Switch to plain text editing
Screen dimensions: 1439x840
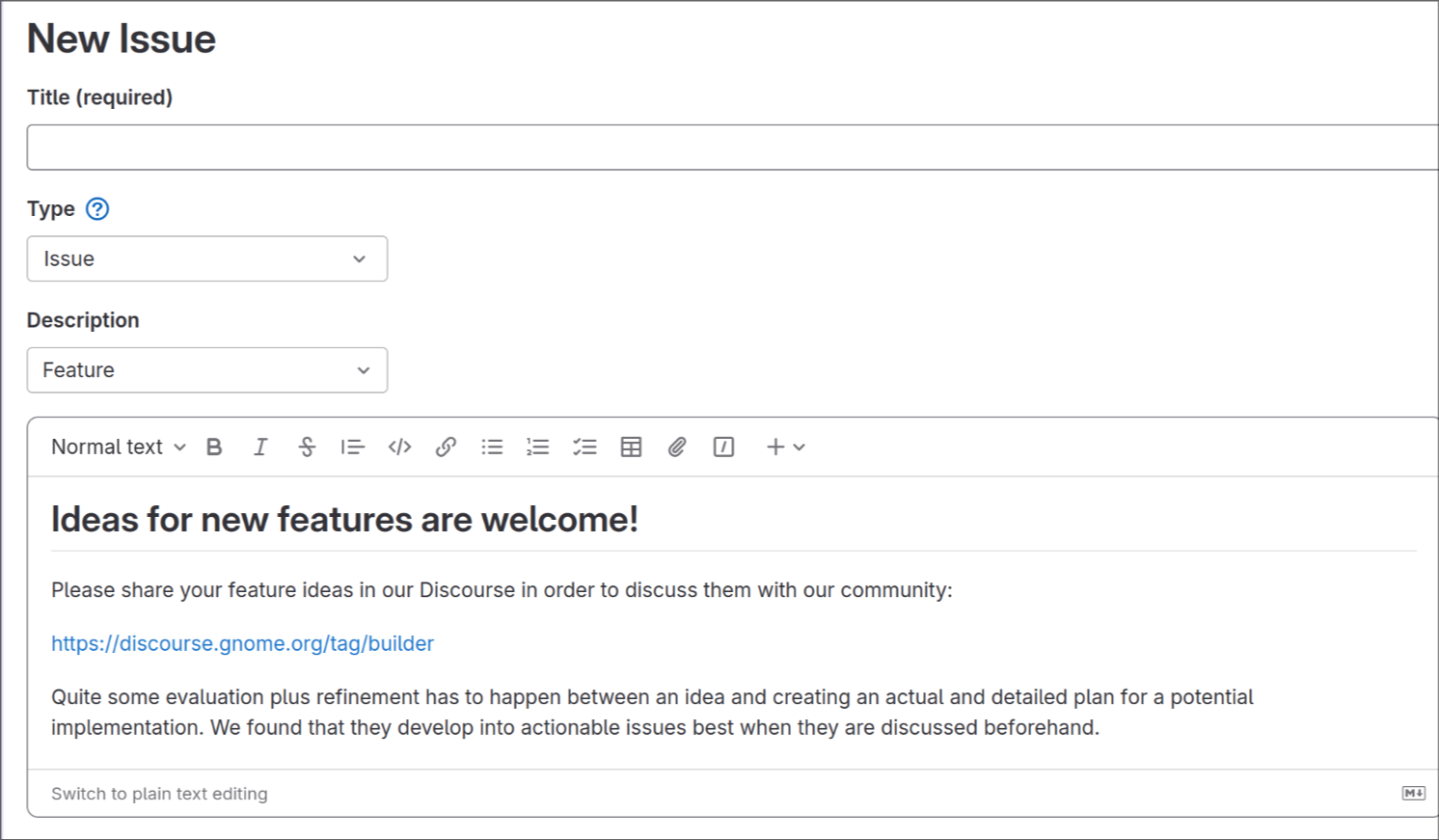coord(159,794)
